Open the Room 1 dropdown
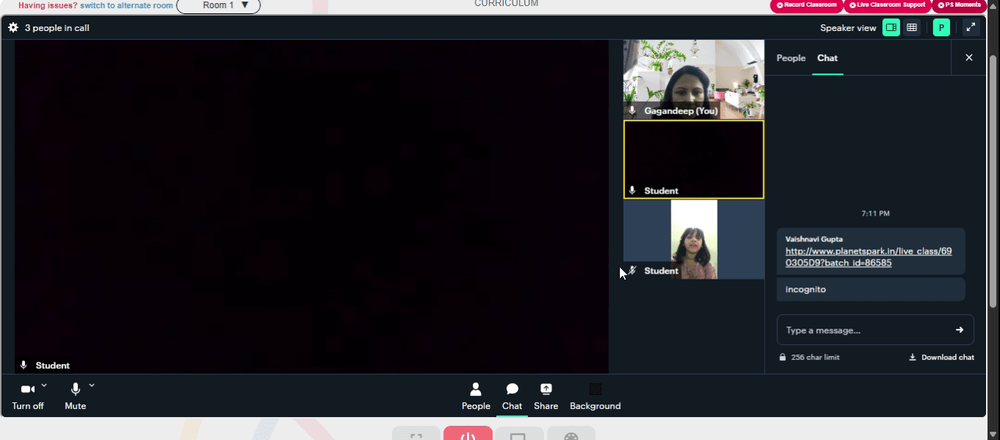The image size is (1000, 440). [x=218, y=5]
